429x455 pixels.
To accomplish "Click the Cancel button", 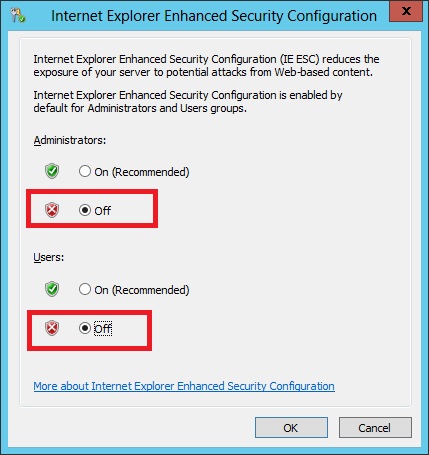I will tap(375, 428).
